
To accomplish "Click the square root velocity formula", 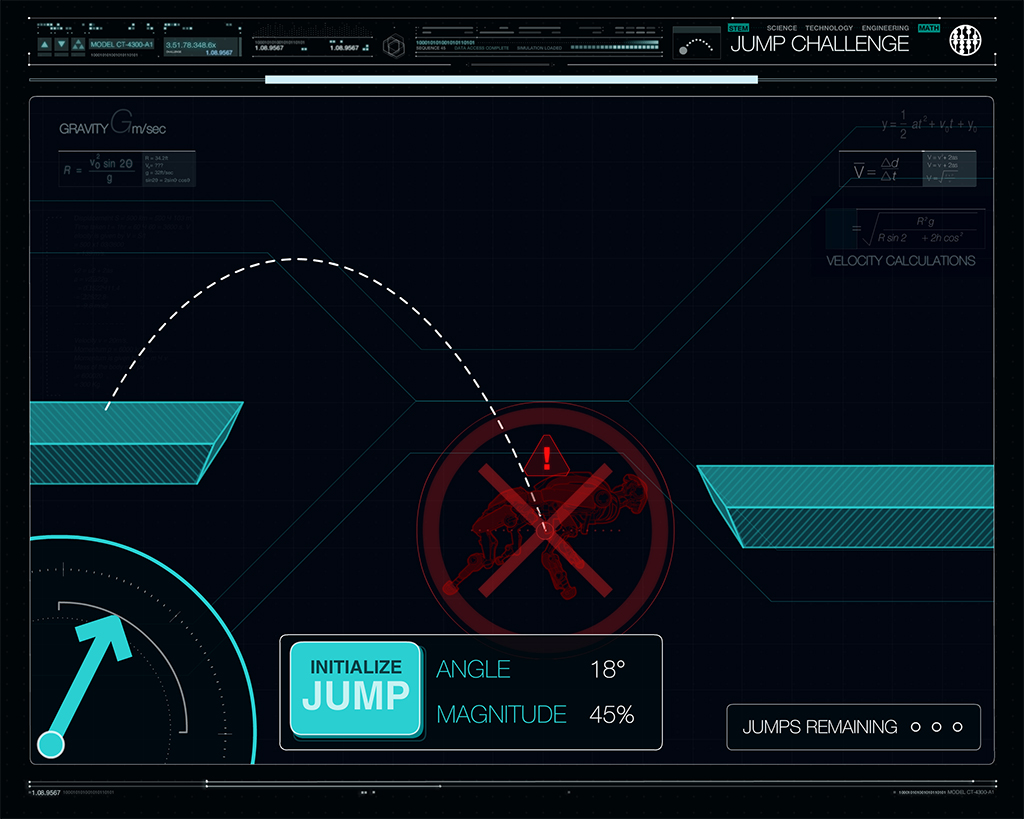I will [x=905, y=229].
